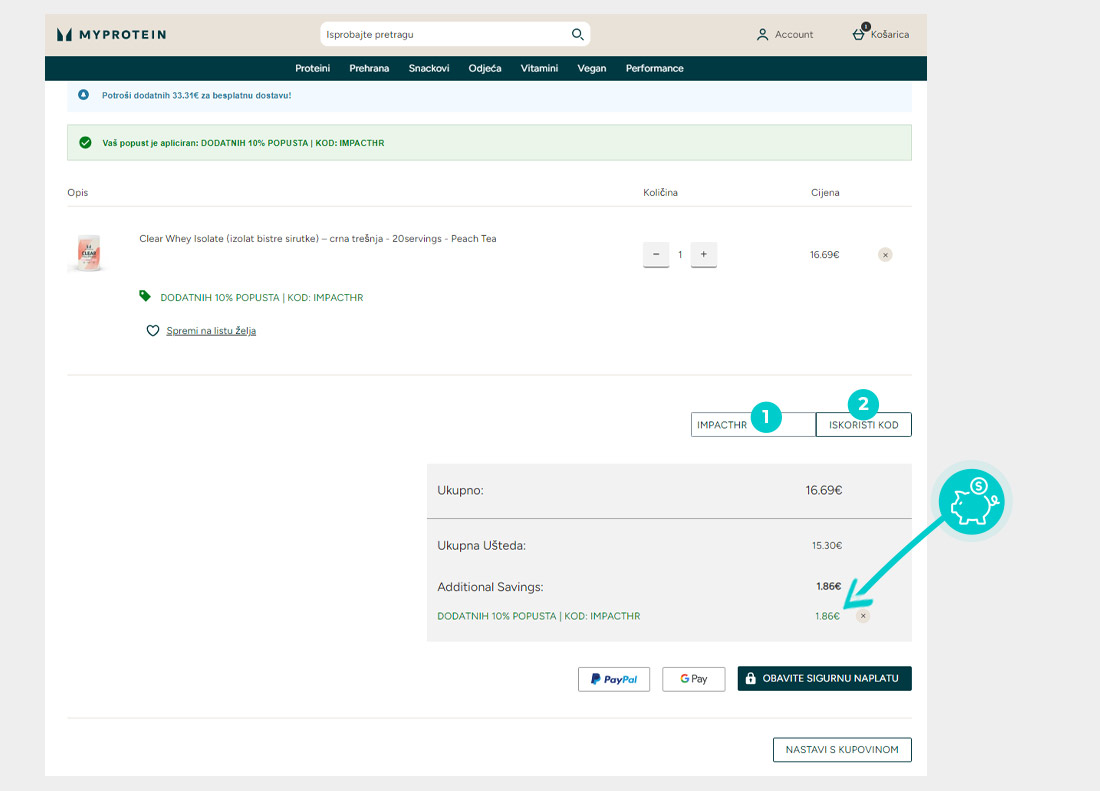Open the Vitamini menu
1100x791 pixels.
pos(539,68)
